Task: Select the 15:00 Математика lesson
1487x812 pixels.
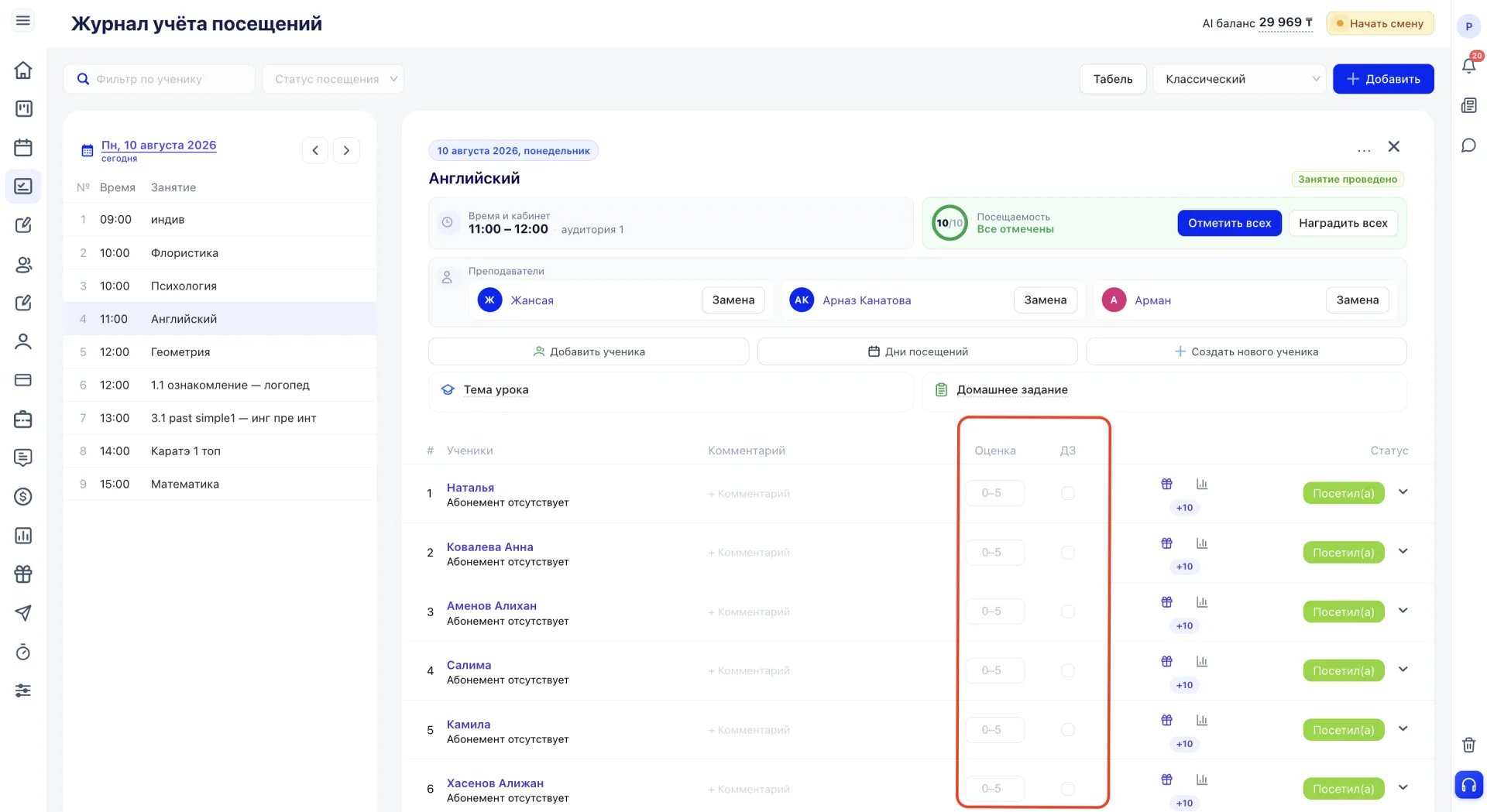Action: 220,485
